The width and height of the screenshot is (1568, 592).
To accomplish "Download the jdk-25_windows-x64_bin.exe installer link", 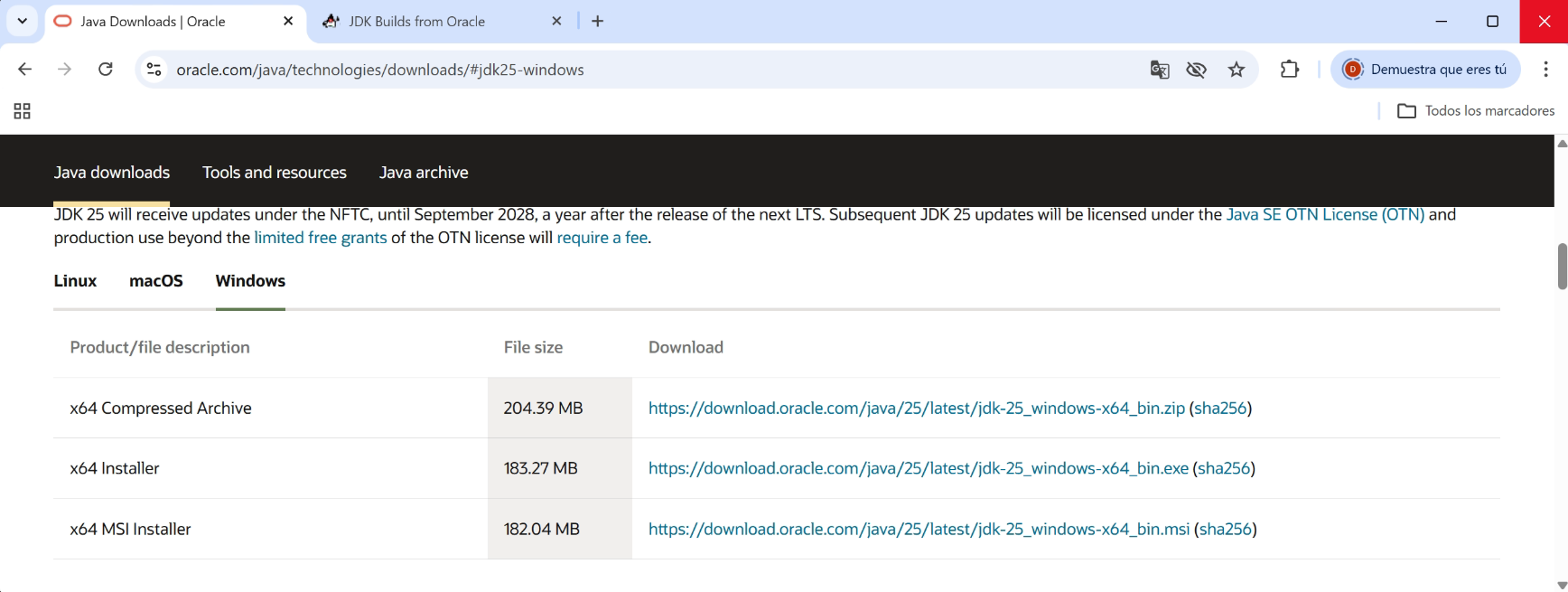I will pos(919,468).
